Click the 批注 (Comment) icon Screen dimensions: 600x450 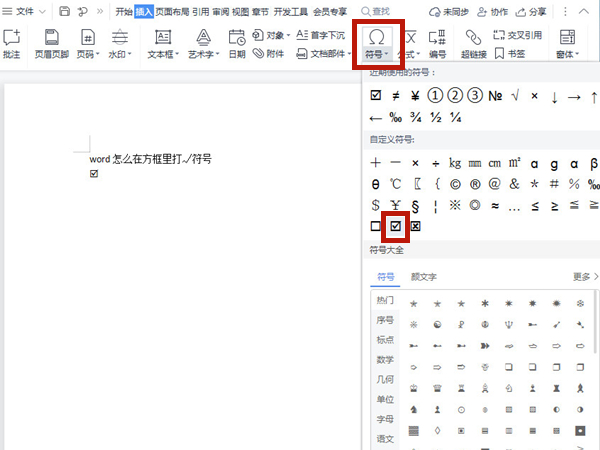coord(12,43)
